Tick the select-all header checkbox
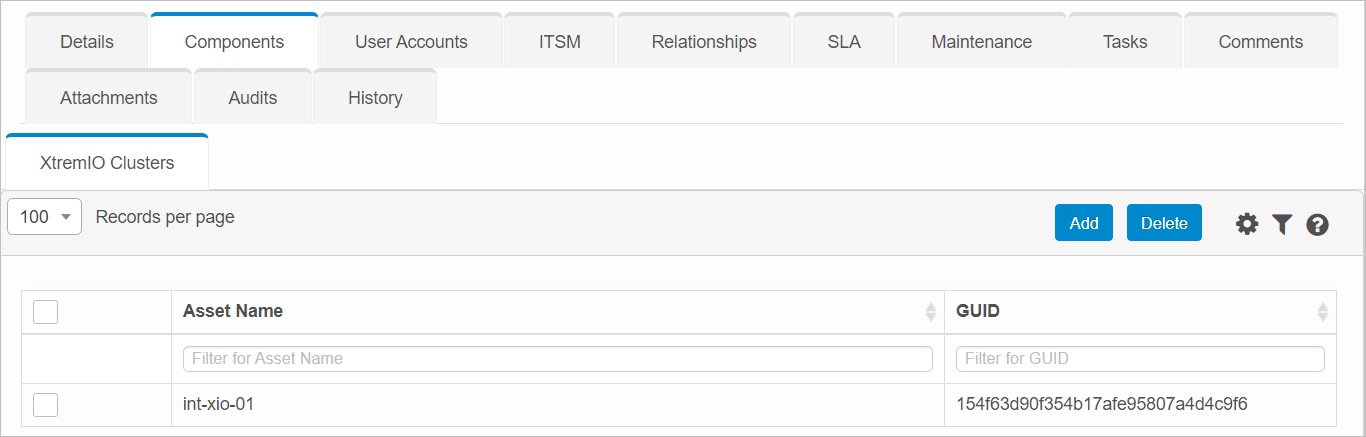The height and width of the screenshot is (437, 1366). pyautogui.click(x=46, y=312)
